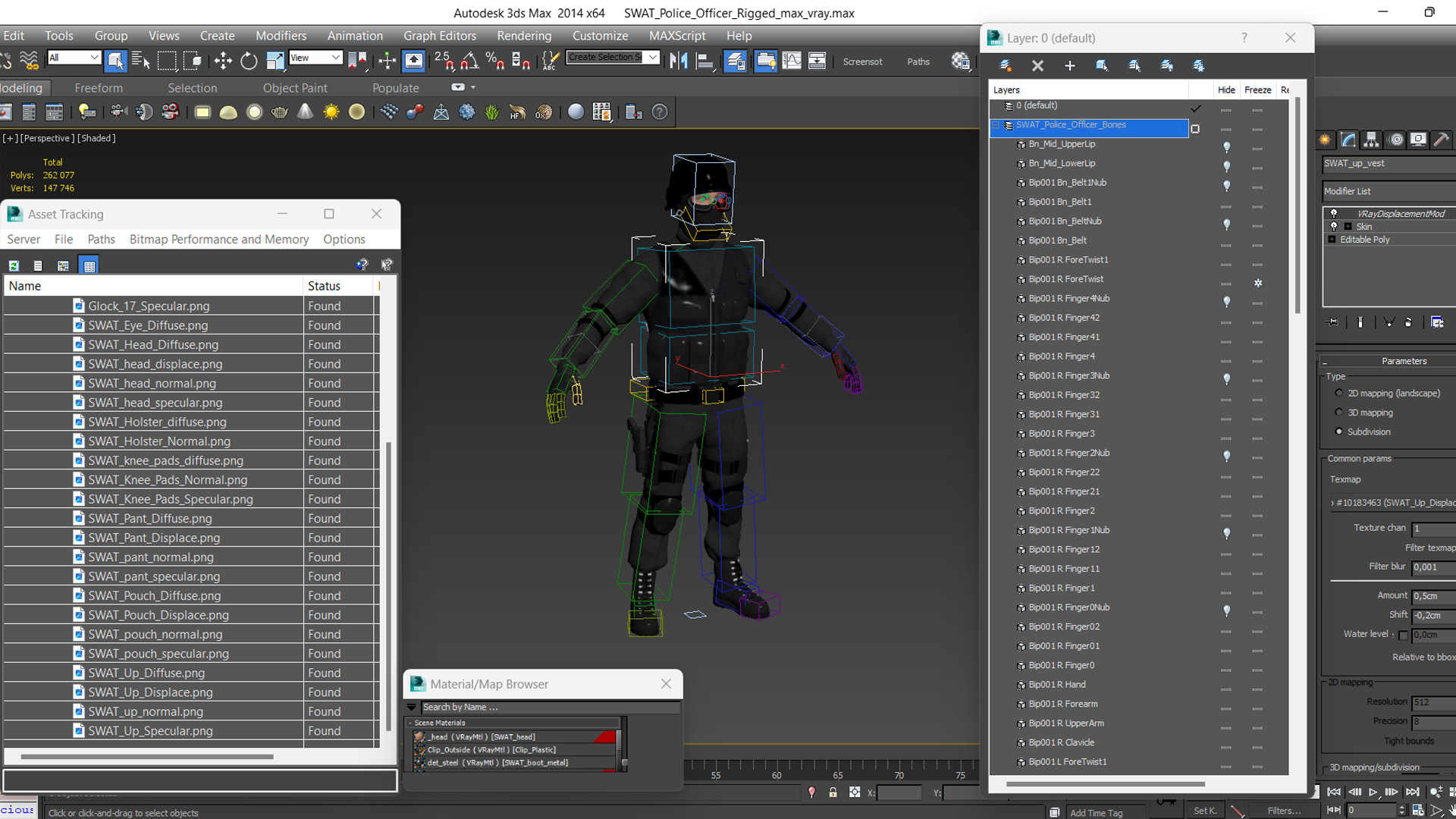Create new layer in Layer dialog
Image resolution: width=1456 pixels, height=819 pixels.
click(x=1006, y=66)
